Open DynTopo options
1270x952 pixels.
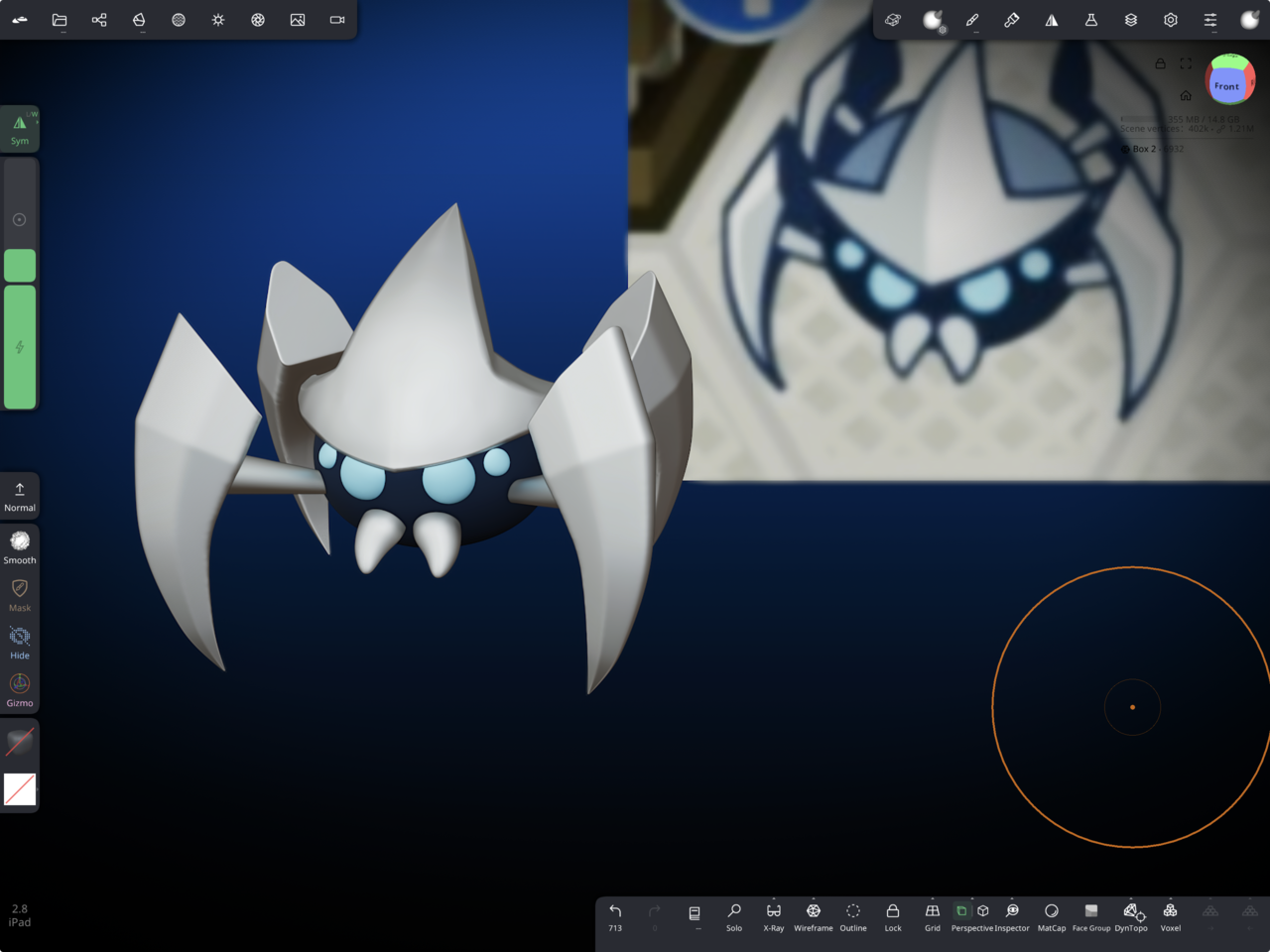[1131, 917]
